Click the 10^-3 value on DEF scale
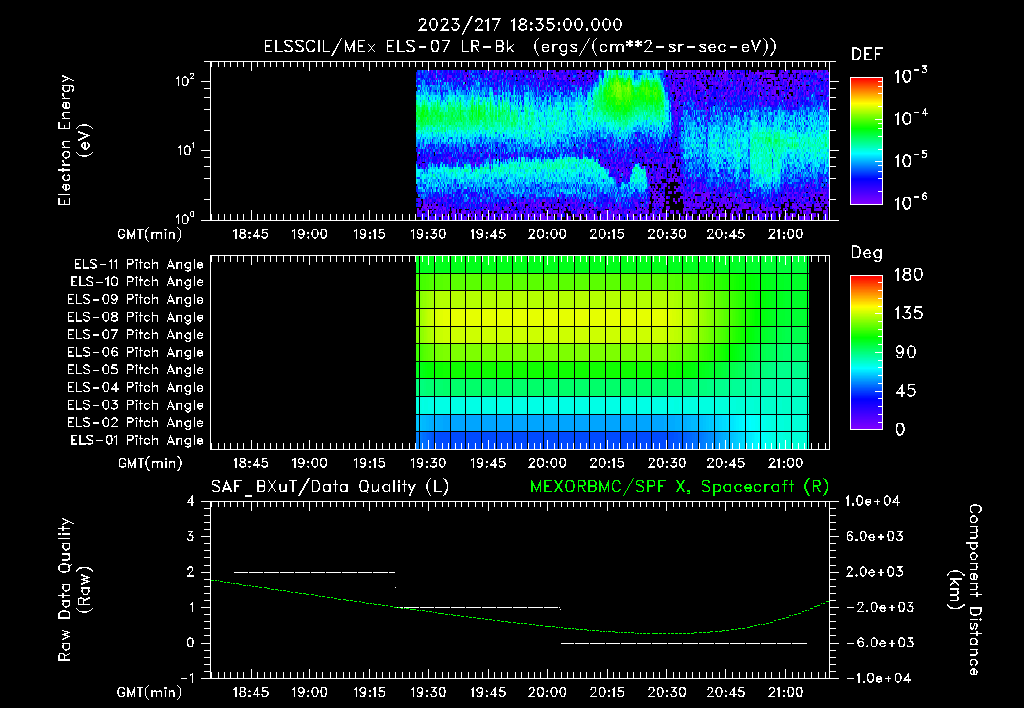 point(910,75)
